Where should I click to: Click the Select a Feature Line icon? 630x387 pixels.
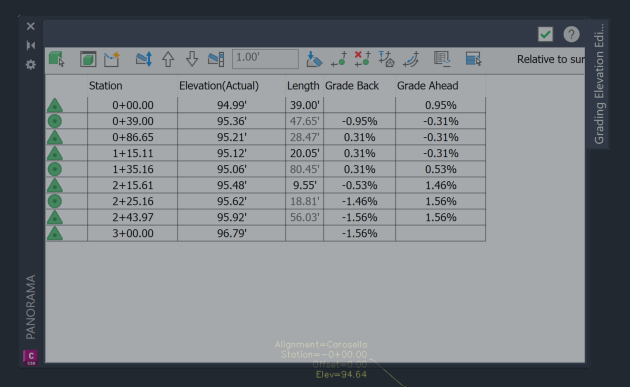tap(57, 59)
